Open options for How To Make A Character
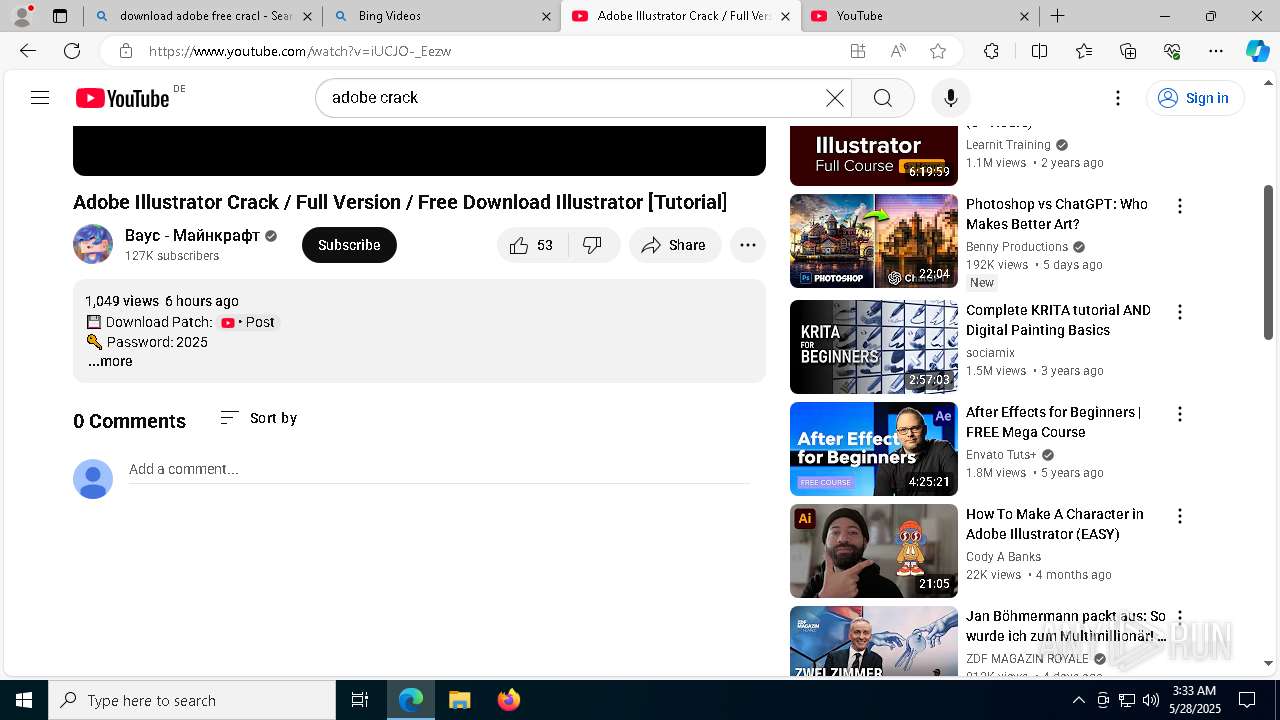Screen dimensions: 1280x720 point(1180,516)
